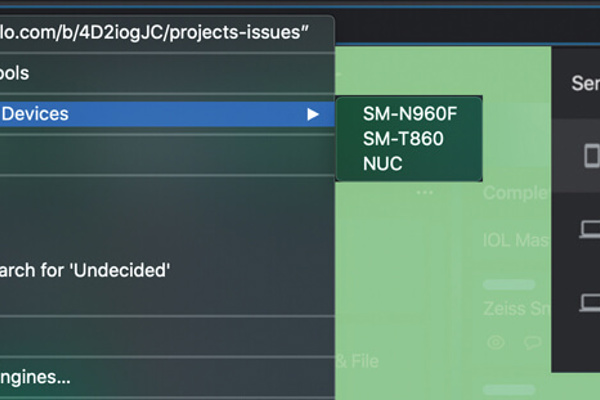Click the '& File' text
Image resolution: width=600 pixels, height=400 pixels.
click(x=357, y=361)
